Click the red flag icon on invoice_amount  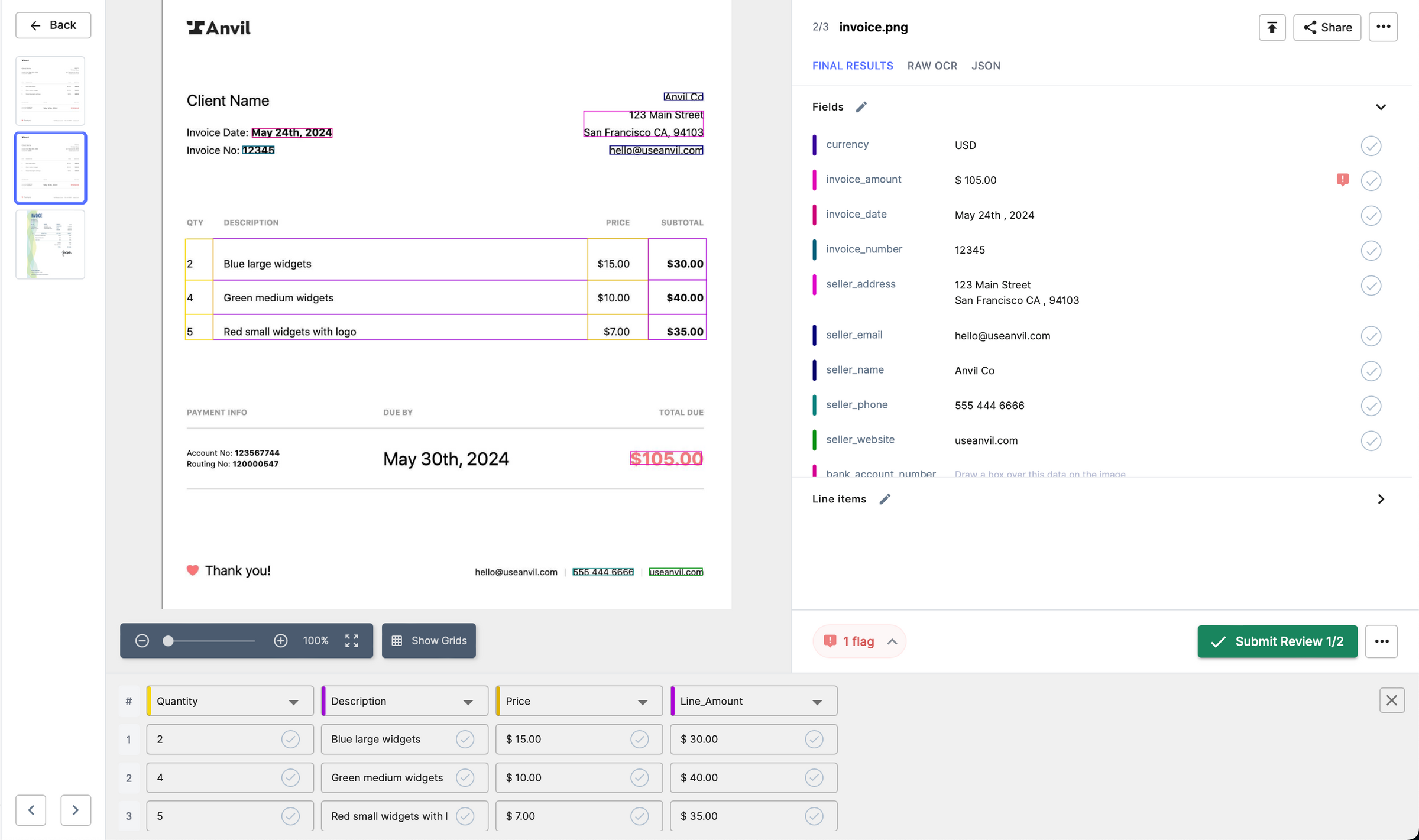coord(1342,180)
